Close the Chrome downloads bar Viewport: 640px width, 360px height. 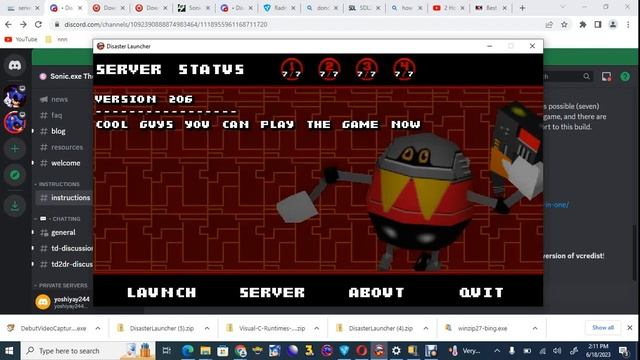pos(630,328)
